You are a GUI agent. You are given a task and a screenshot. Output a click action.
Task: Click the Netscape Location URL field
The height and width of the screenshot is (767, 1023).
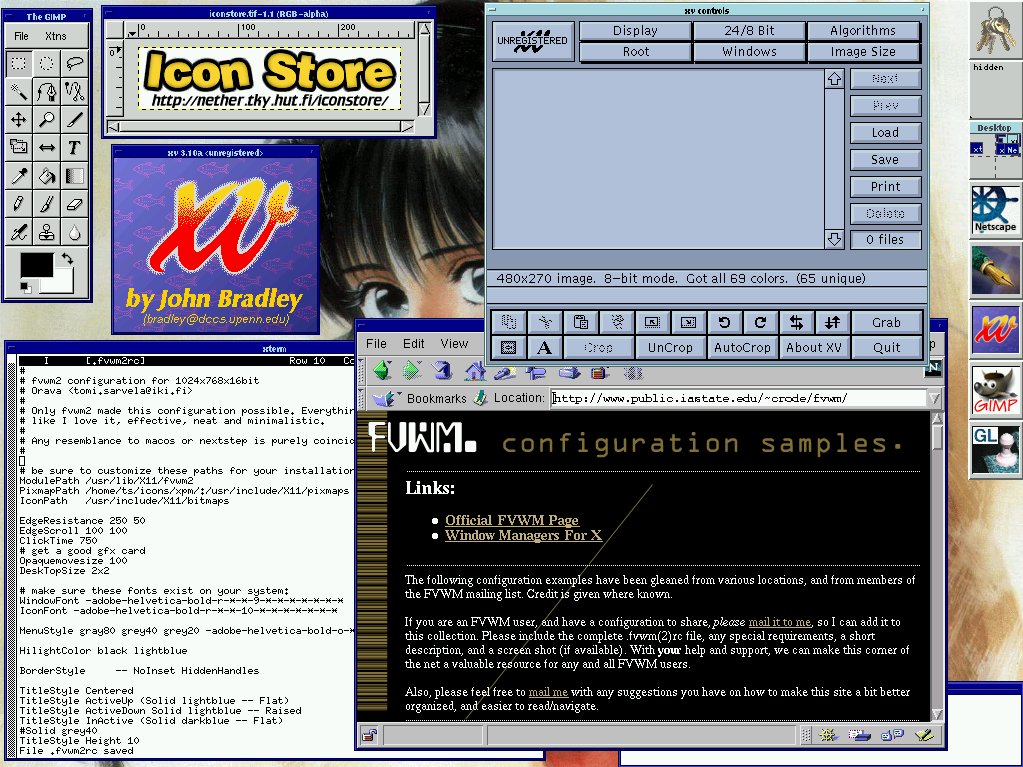click(x=739, y=398)
